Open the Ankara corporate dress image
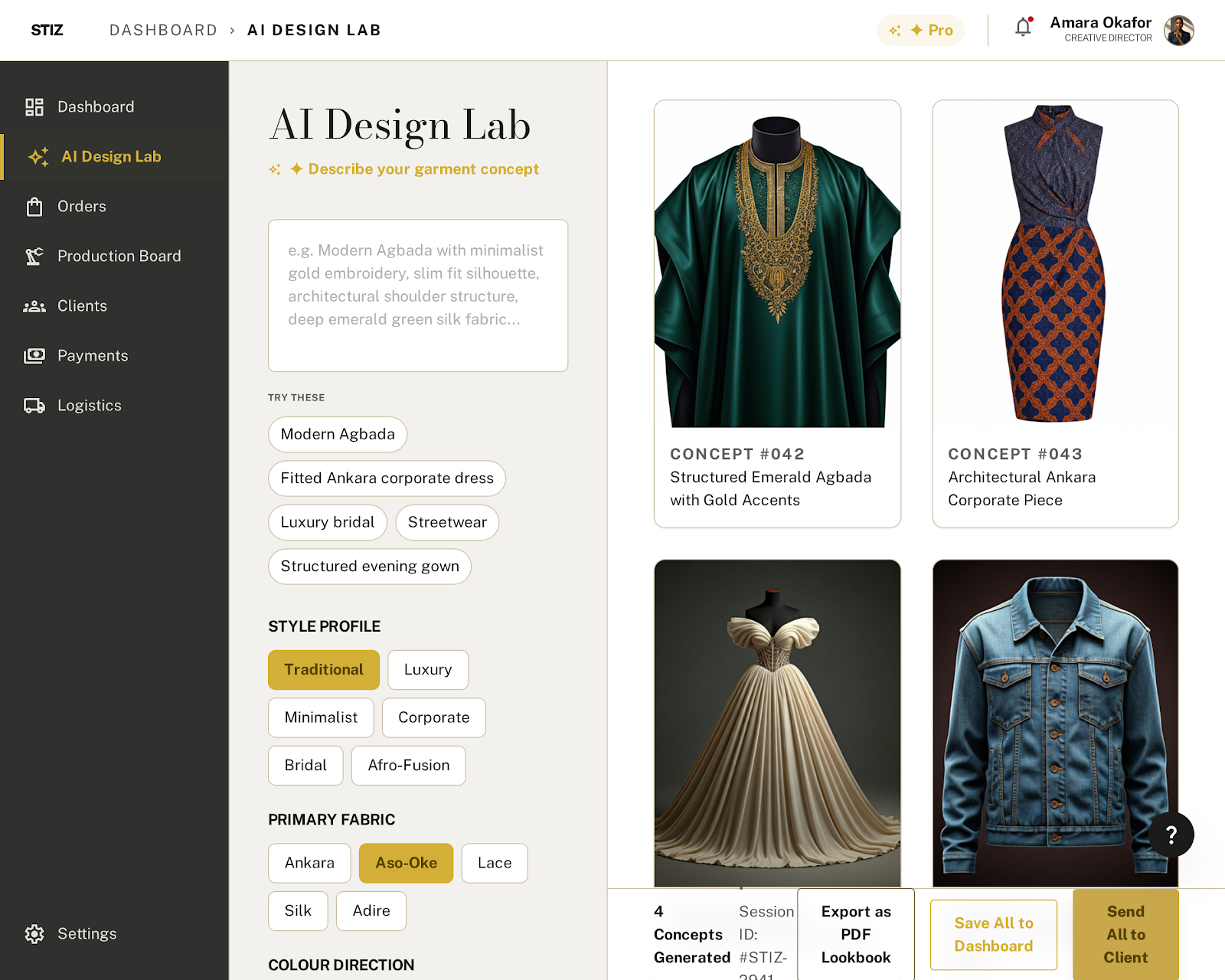This screenshot has height=980, width=1225. click(x=1055, y=264)
